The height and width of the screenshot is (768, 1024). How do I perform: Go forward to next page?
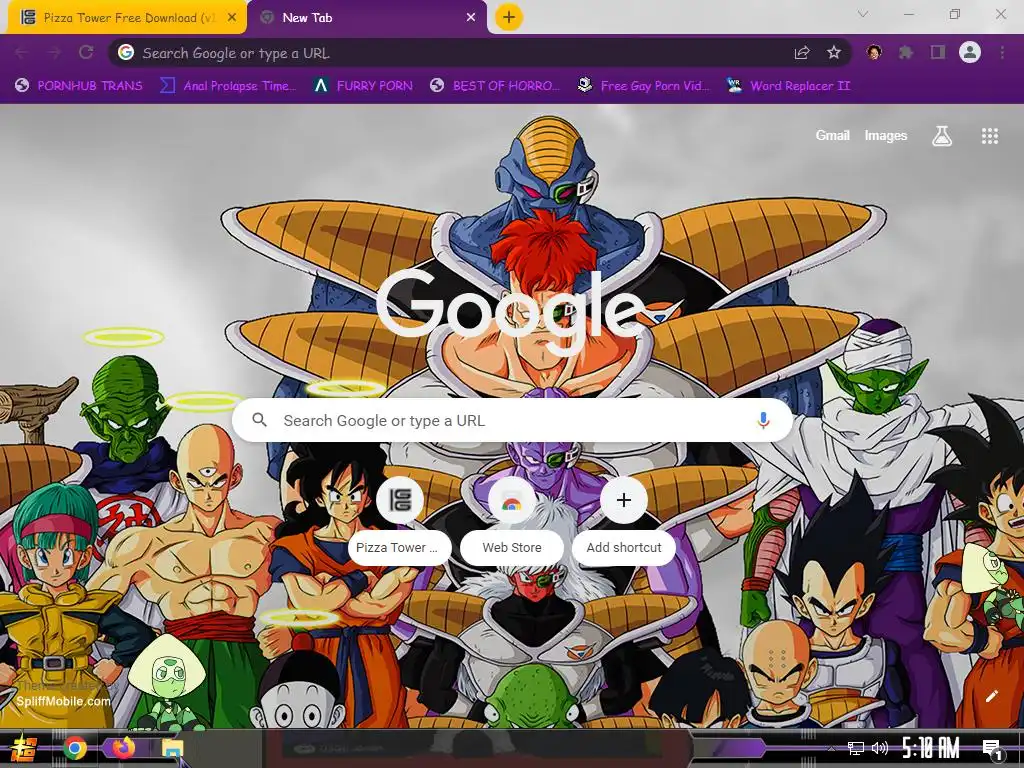pos(54,53)
